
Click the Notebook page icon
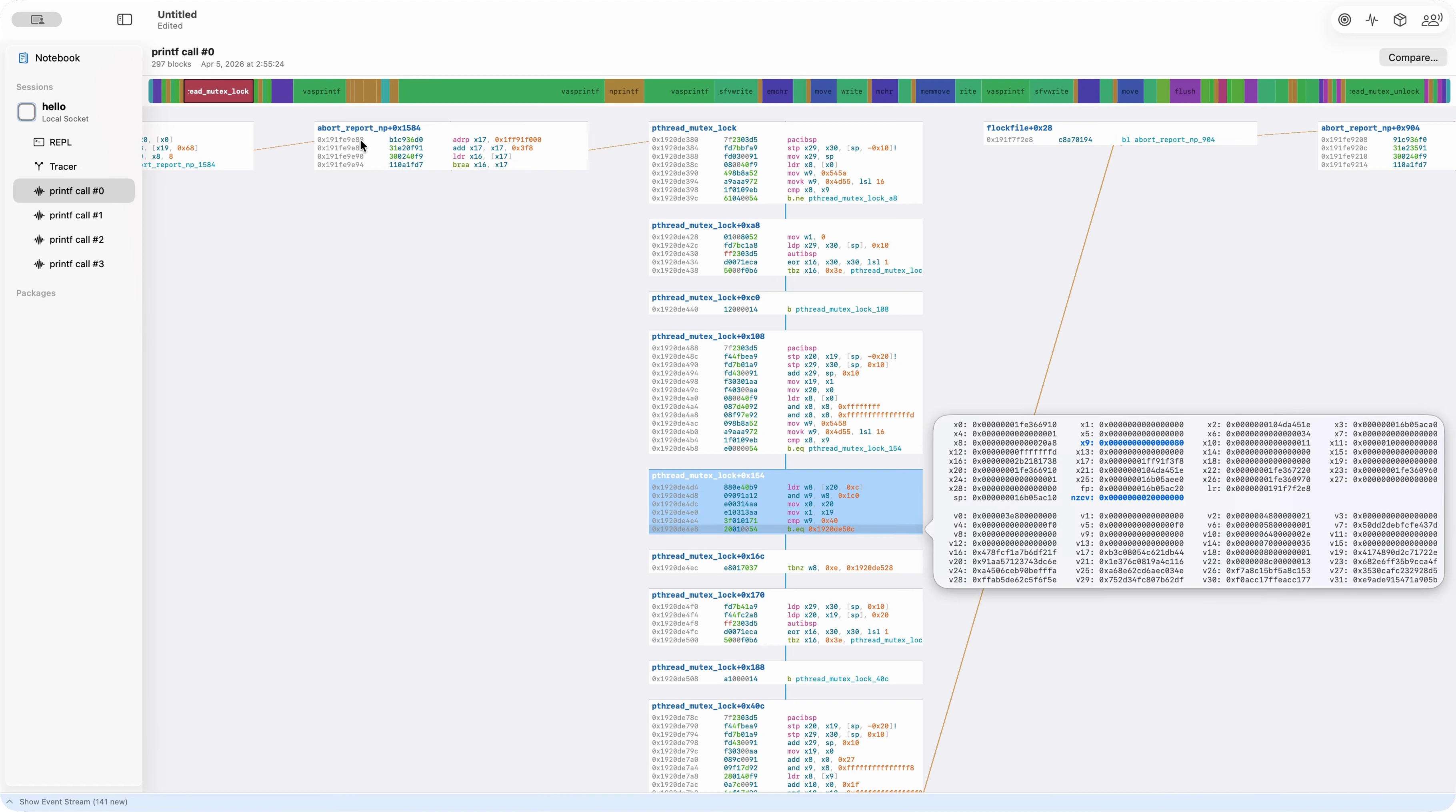23,58
